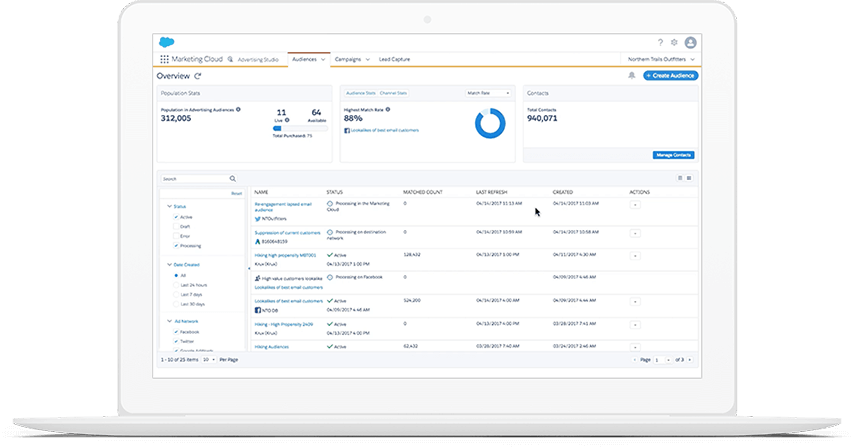Viewport: 857px width, 447px height.
Task: Click the Salesforce cloud logo
Action: (x=167, y=42)
